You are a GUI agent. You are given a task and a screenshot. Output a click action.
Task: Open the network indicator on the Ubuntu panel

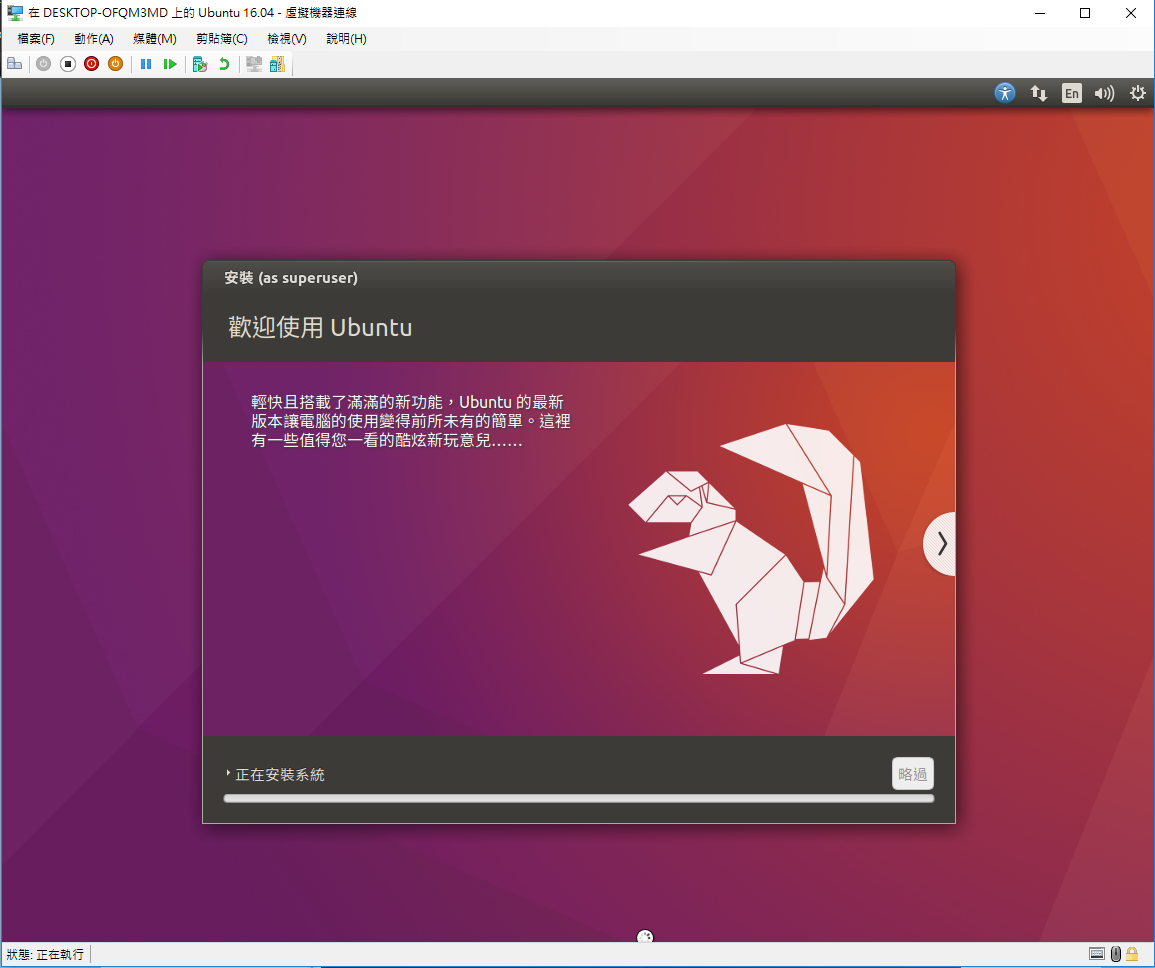[1038, 93]
